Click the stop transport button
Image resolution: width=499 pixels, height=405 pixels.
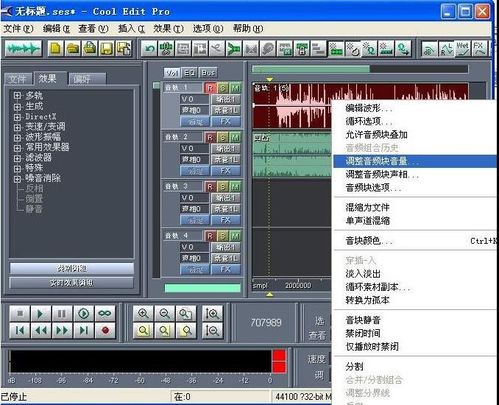20,314
